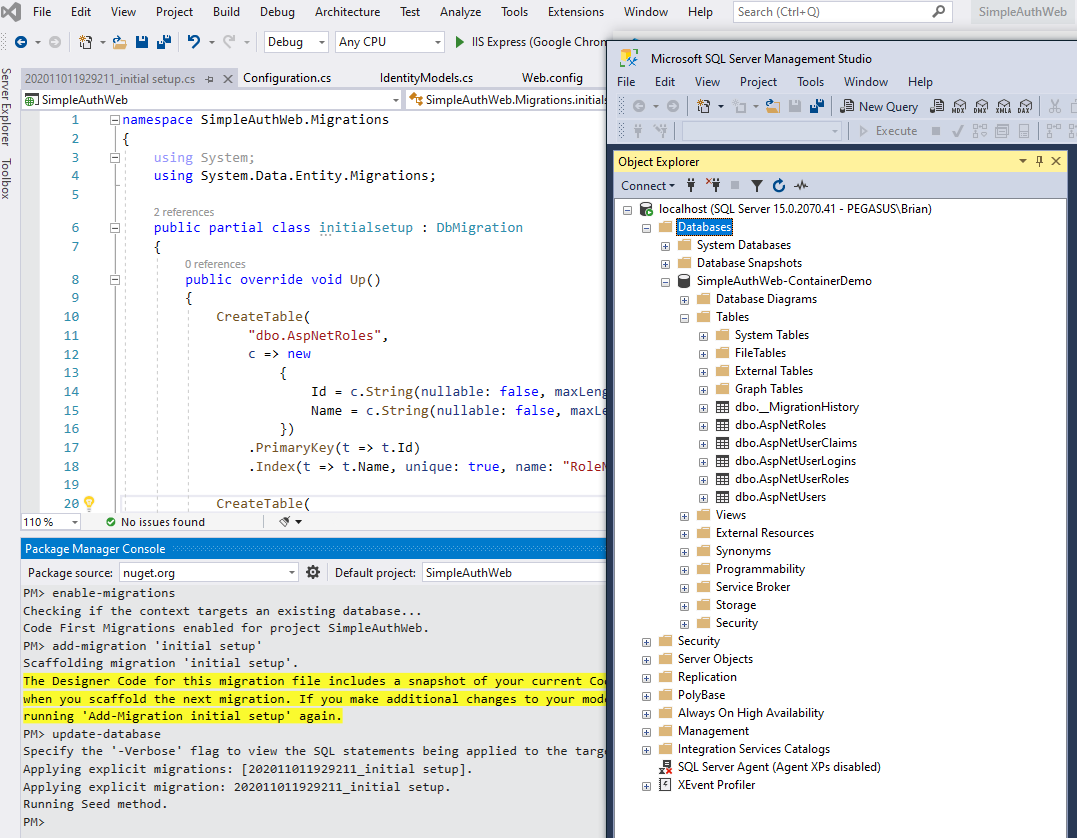This screenshot has height=838, width=1077.
Task: Click Connect Object Explorer plug icon
Action: click(x=691, y=185)
